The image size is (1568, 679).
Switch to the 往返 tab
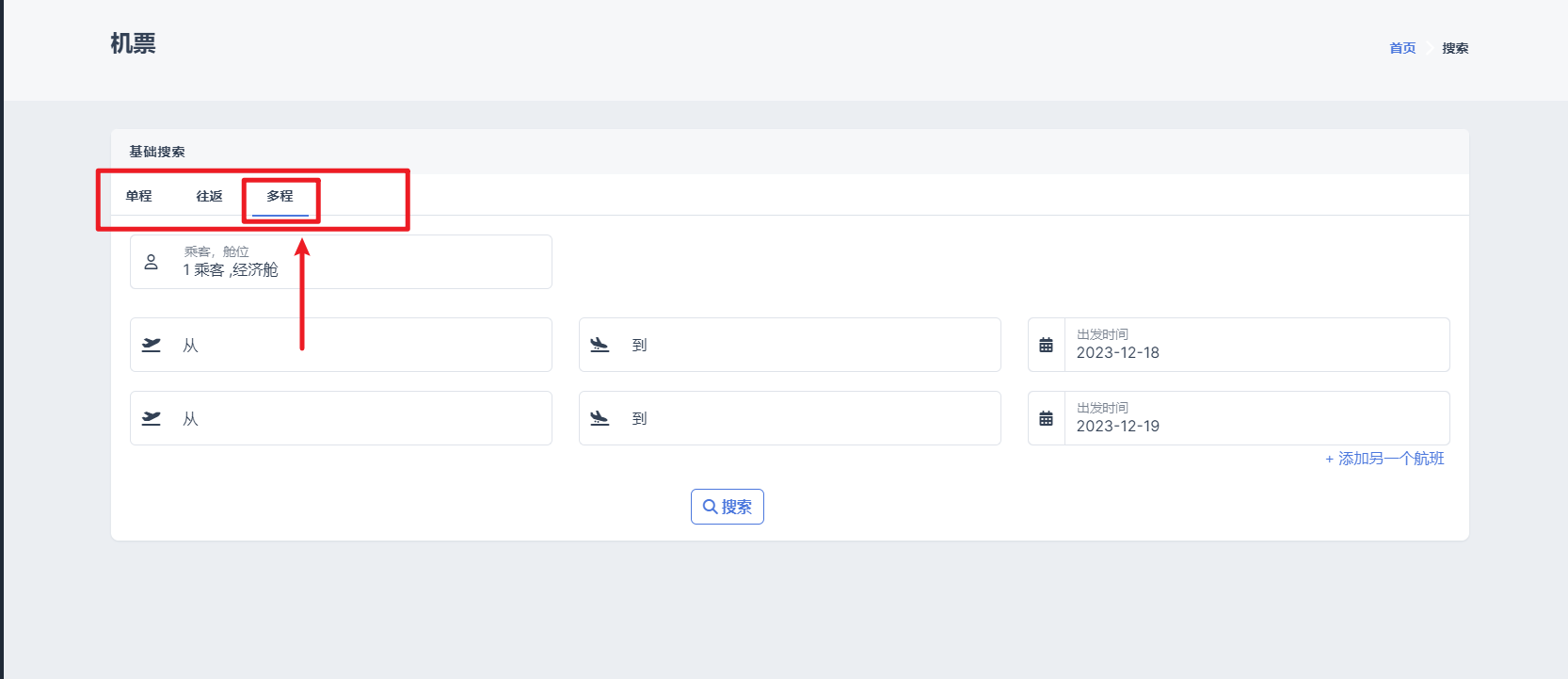[209, 196]
